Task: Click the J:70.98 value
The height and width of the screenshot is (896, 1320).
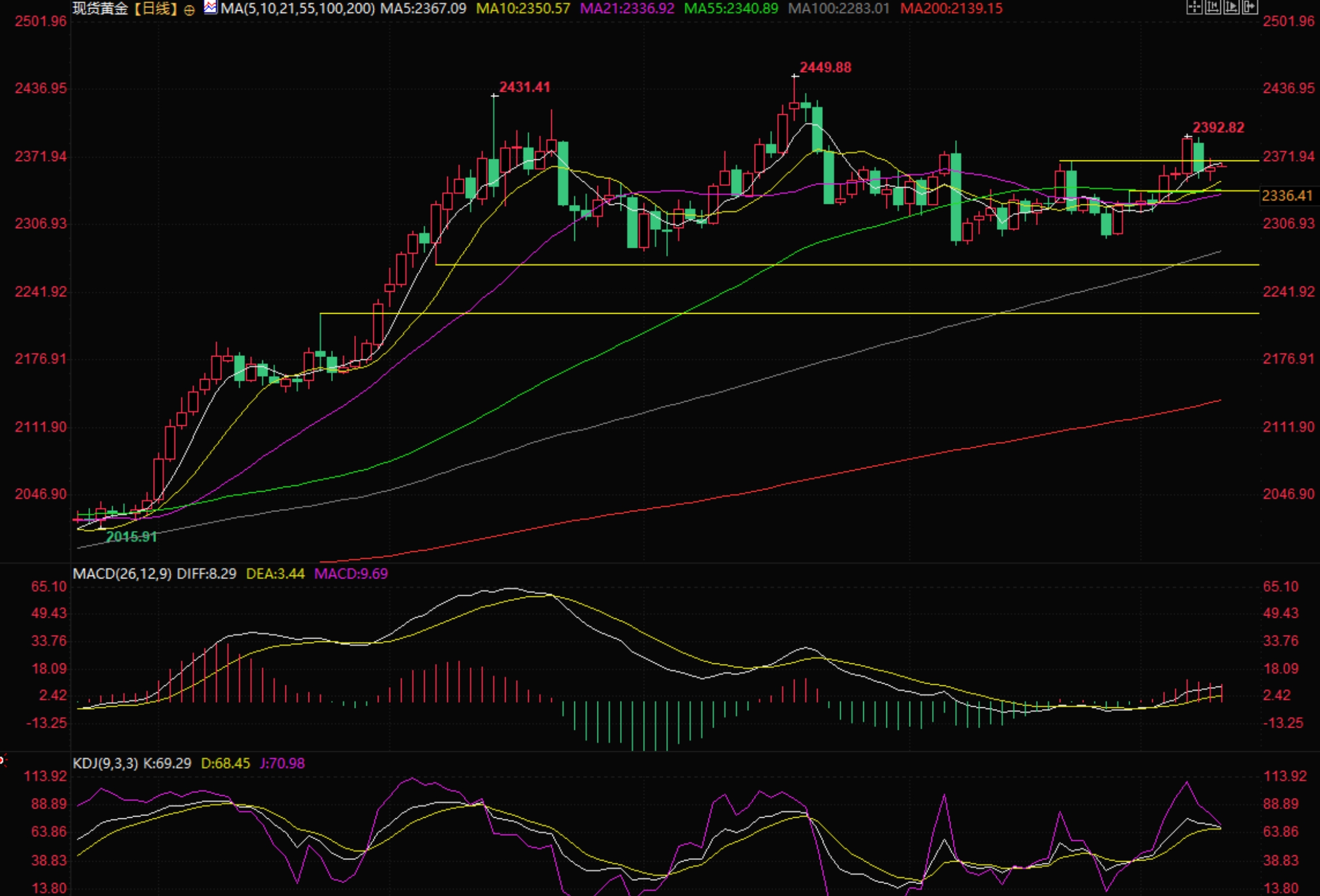Action: coord(282,763)
